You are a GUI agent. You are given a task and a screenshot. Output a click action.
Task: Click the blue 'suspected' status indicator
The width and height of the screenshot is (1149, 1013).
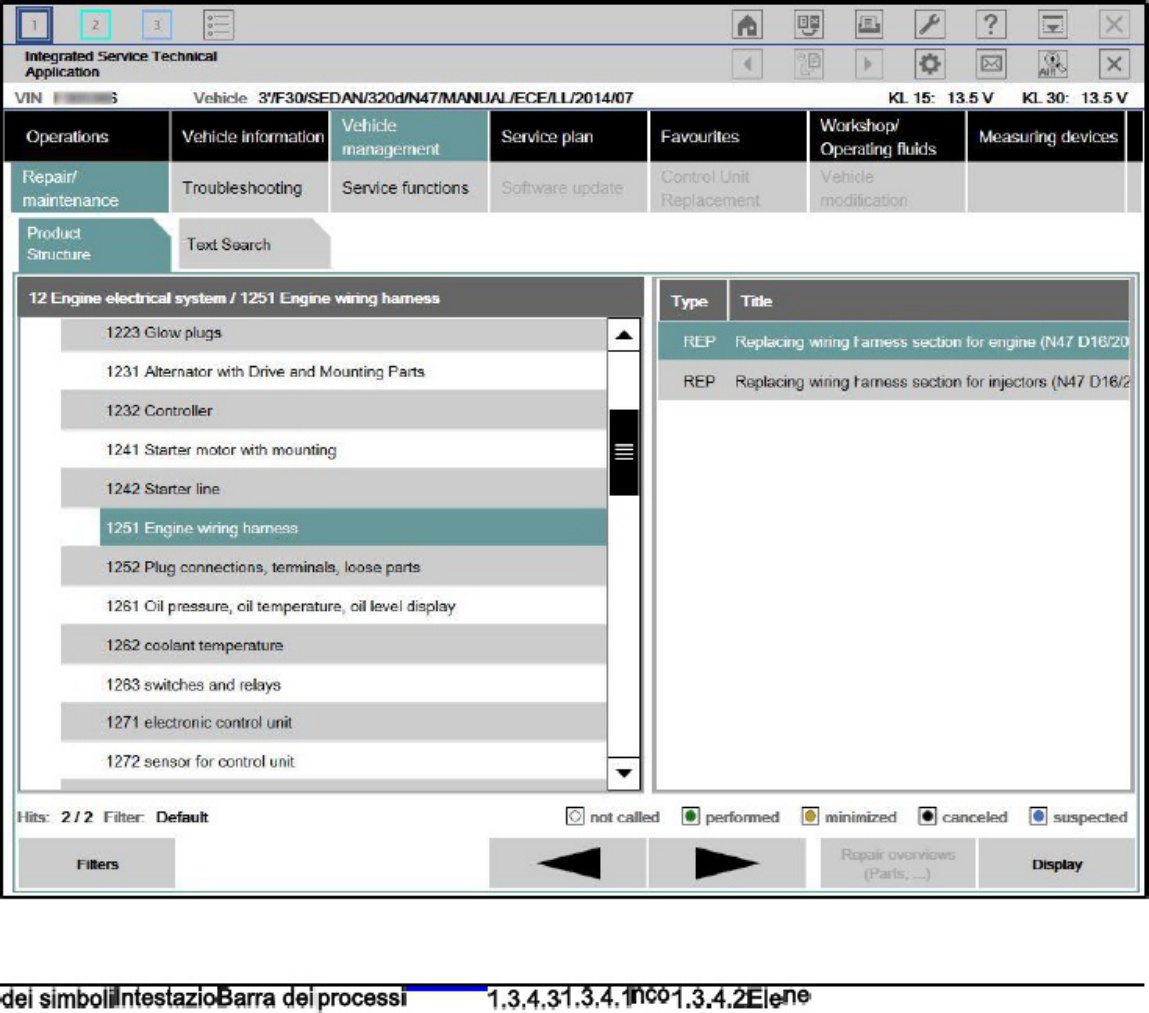[x=1038, y=817]
